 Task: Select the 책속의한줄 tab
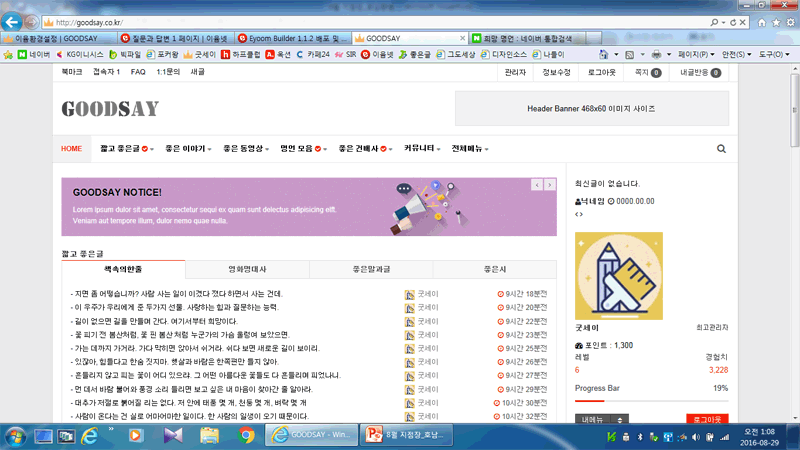pyautogui.click(x=123, y=269)
